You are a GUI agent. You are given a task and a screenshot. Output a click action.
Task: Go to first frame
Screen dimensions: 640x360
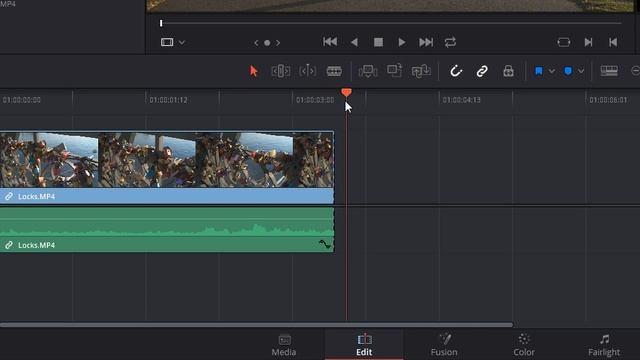point(330,42)
